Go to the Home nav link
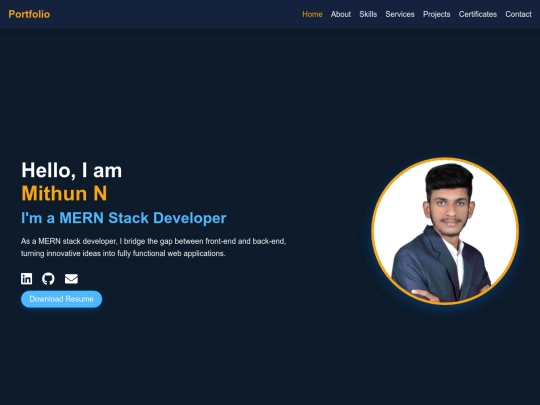Viewport: 540px width, 405px height. coord(312,14)
